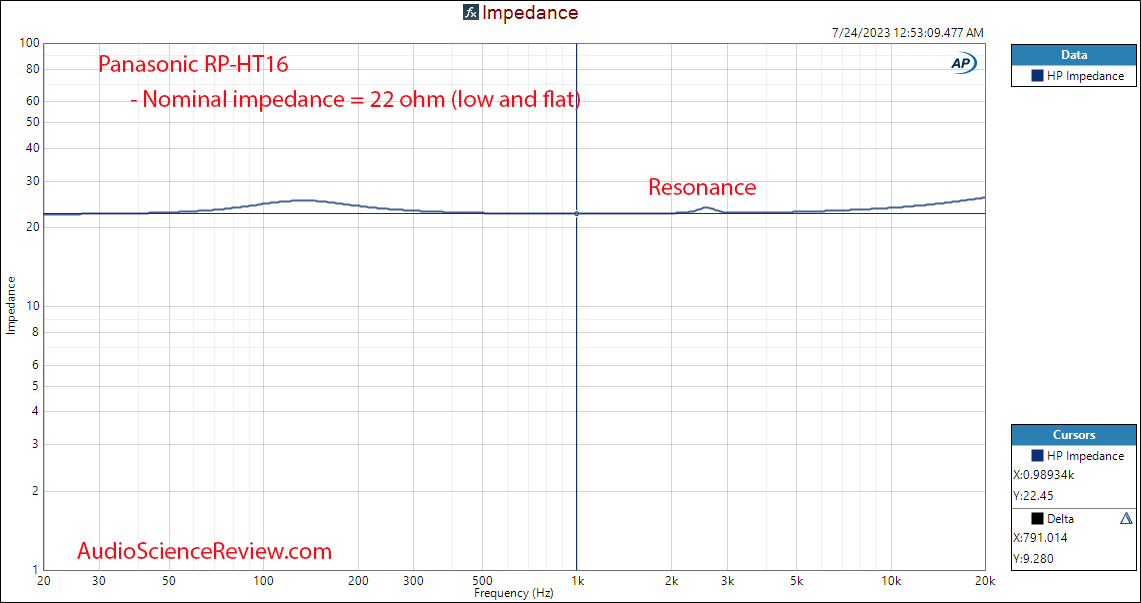Click the 5k tick on frequency axis
Image resolution: width=1141 pixels, height=603 pixels.
(795, 582)
